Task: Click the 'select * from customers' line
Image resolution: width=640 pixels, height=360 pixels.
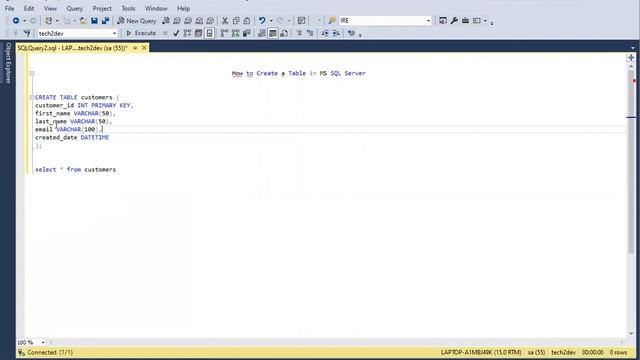Action: pyautogui.click(x=76, y=169)
